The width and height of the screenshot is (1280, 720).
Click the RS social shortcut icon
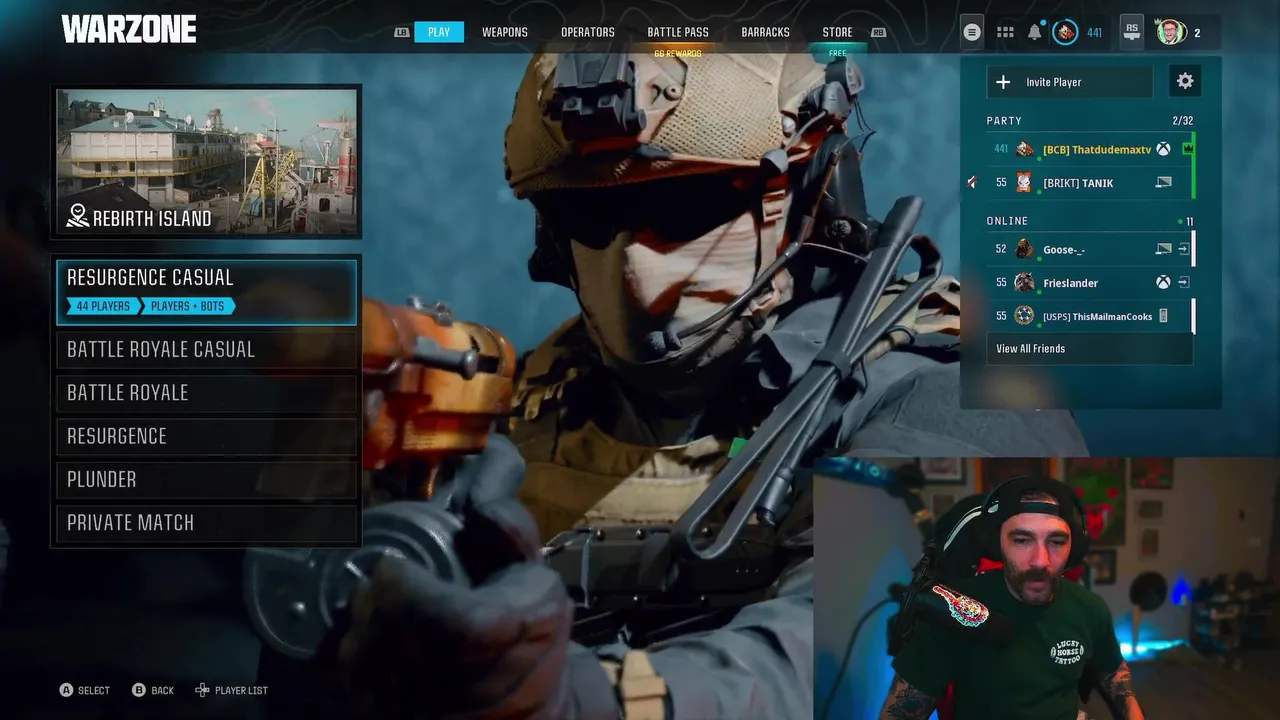click(1131, 32)
